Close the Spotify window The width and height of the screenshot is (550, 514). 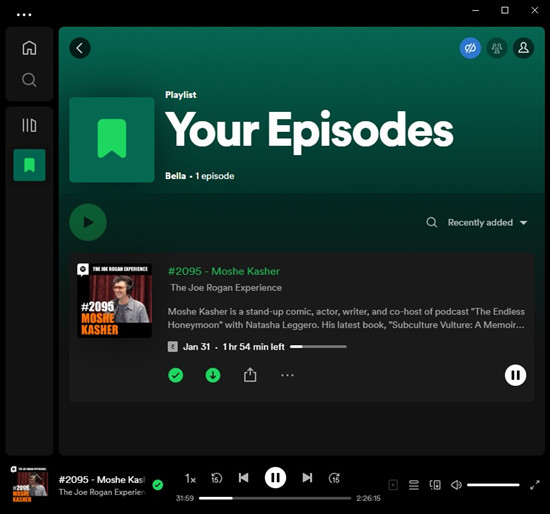tap(535, 10)
